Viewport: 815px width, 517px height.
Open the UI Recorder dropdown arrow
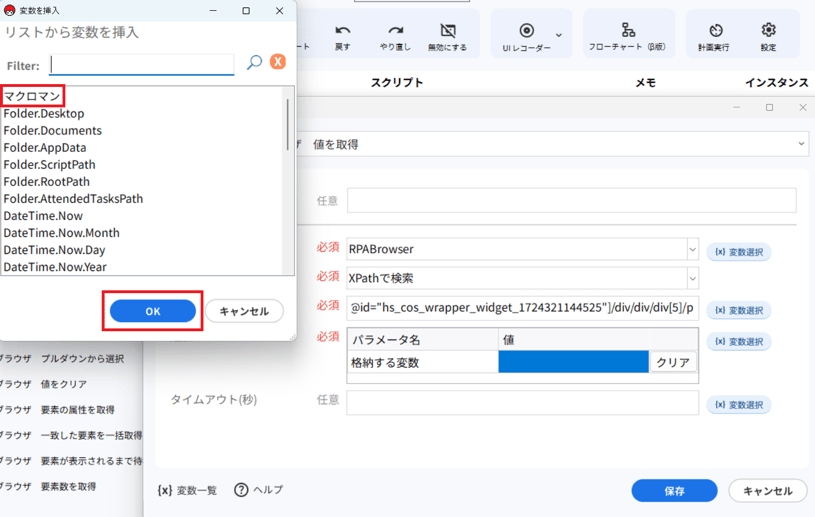pyautogui.click(x=559, y=35)
